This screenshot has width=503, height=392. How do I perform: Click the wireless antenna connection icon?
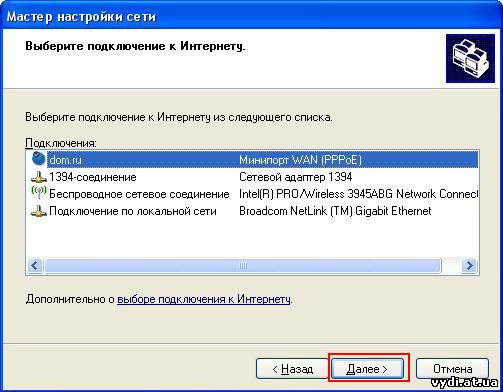point(39,193)
